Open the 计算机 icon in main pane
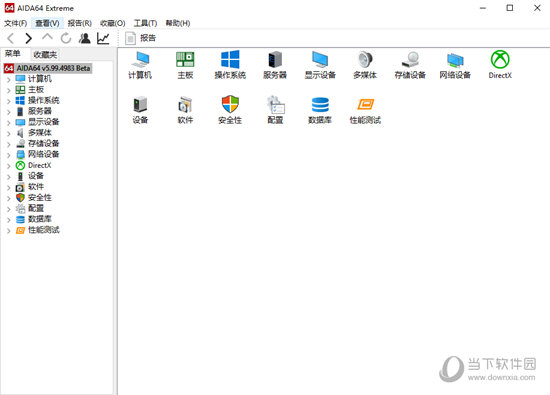The height and width of the screenshot is (395, 550). 140,65
